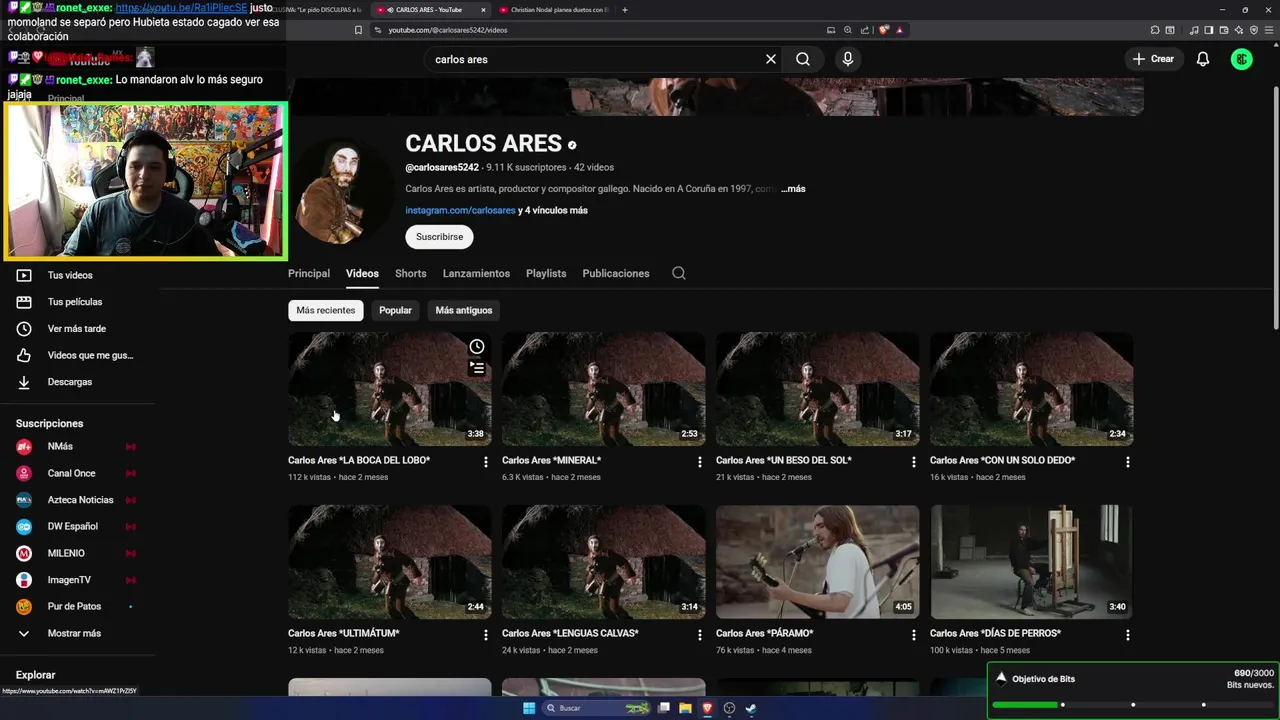Screen dimensions: 1280x720
Task: Open NMás subscription channel
Action: click(60, 446)
